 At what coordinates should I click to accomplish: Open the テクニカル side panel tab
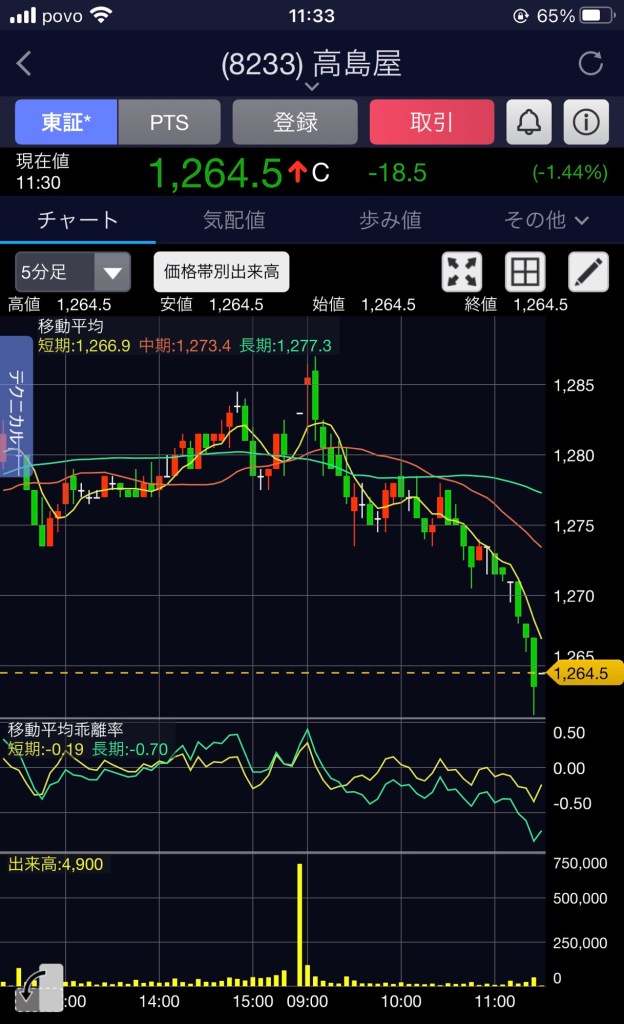click(x=17, y=405)
